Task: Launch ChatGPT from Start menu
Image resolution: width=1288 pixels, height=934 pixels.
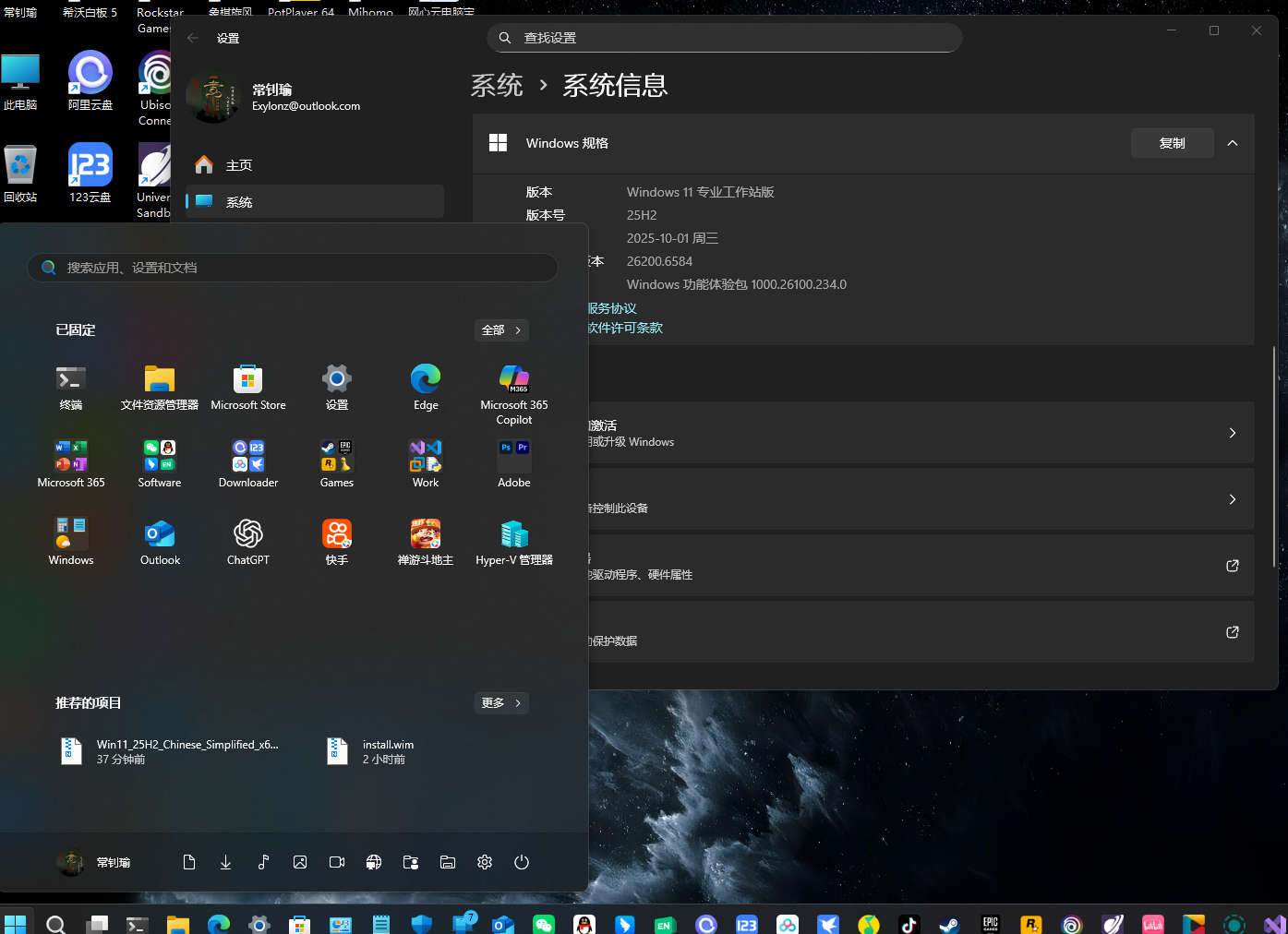Action: point(248,542)
